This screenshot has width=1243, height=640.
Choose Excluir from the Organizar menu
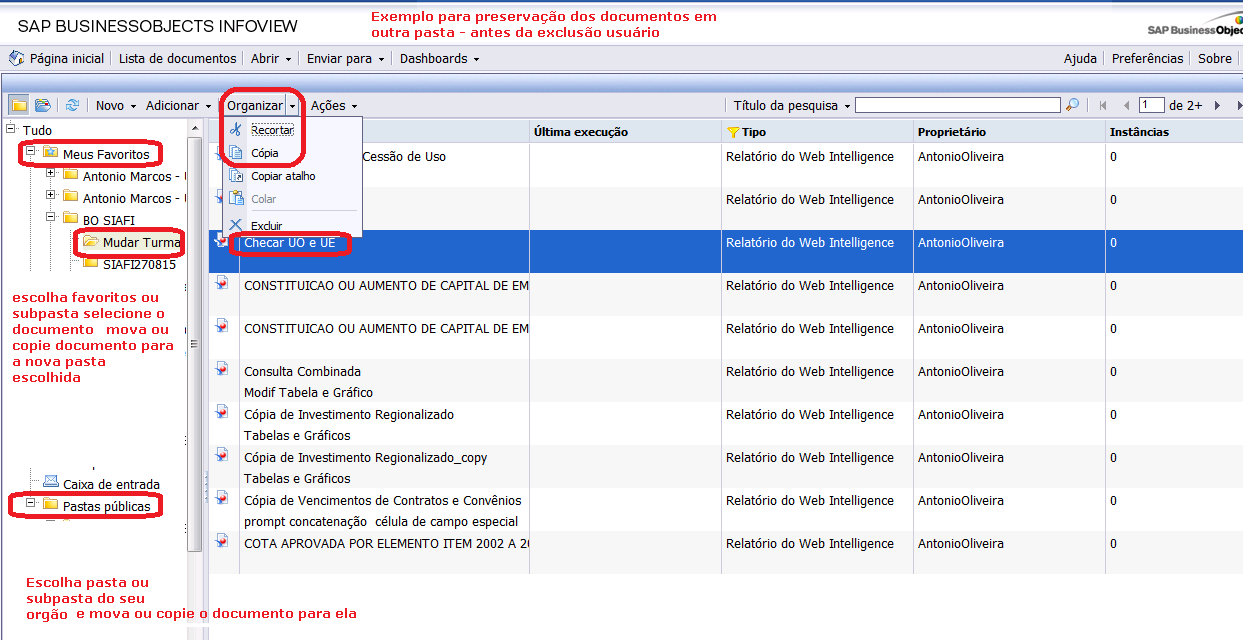coord(267,226)
